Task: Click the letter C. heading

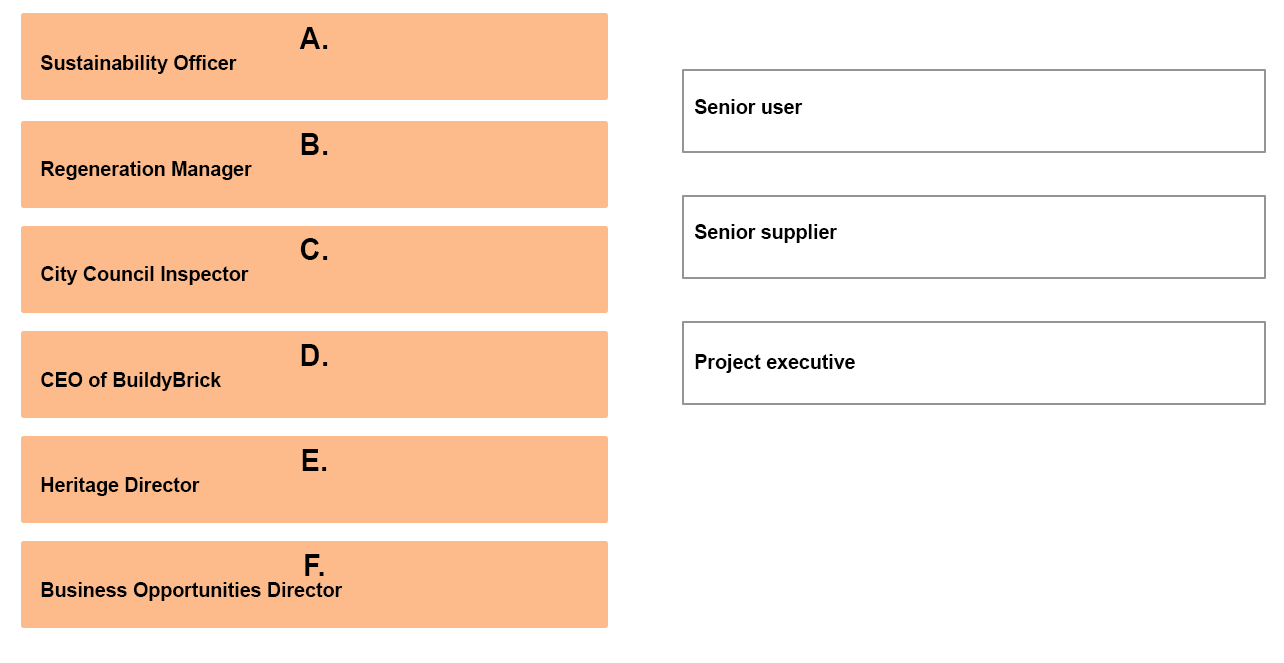Action: (314, 250)
